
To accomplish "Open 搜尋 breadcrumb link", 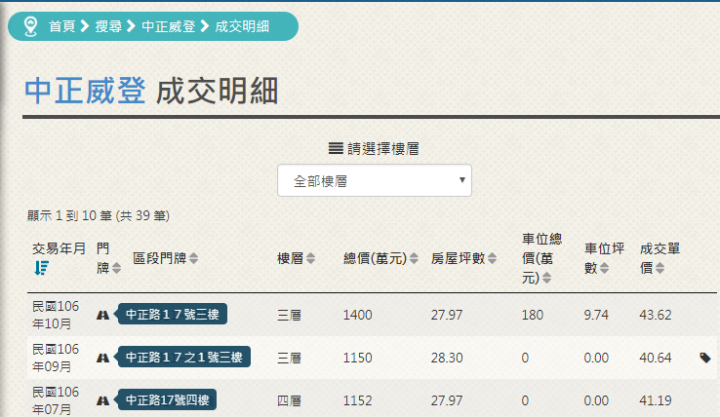I will (x=108, y=26).
